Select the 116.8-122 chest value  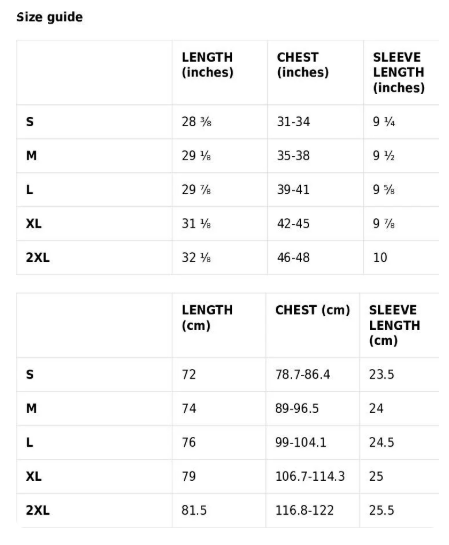(x=304, y=510)
